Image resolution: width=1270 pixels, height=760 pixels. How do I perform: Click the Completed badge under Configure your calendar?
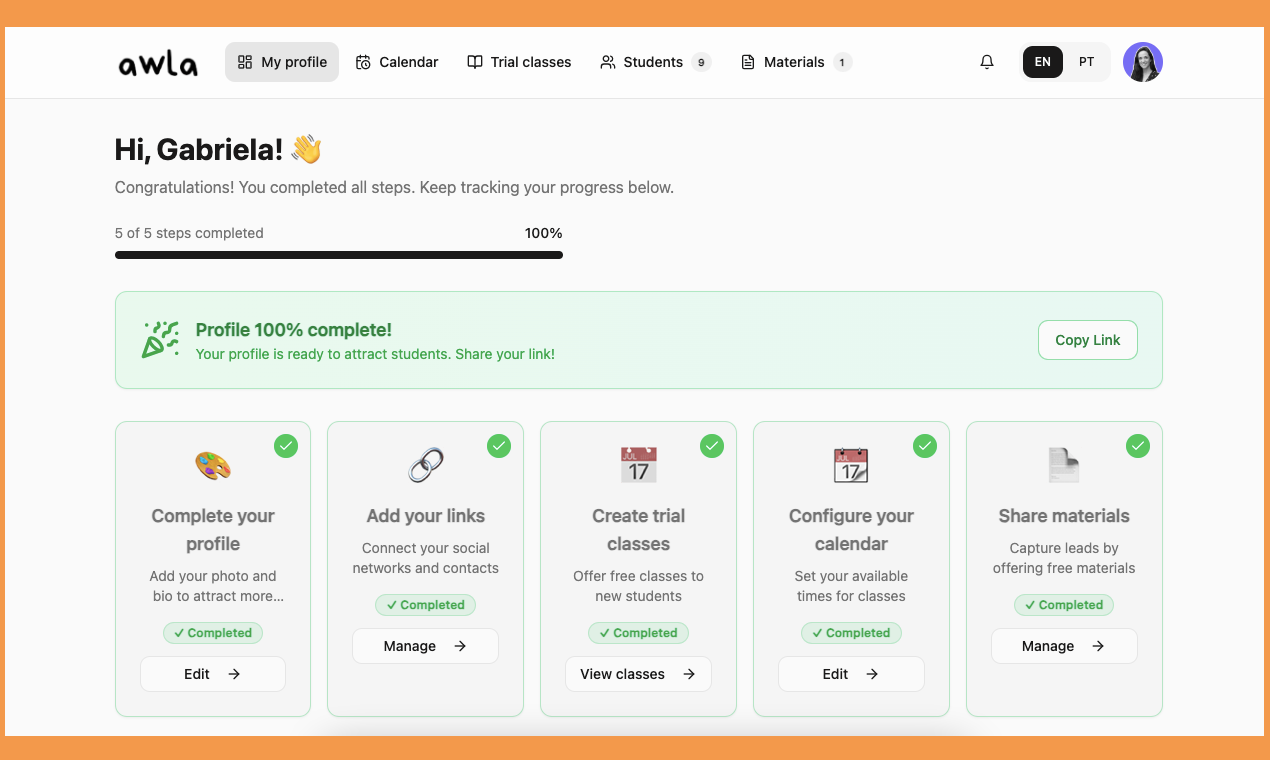[x=851, y=632]
